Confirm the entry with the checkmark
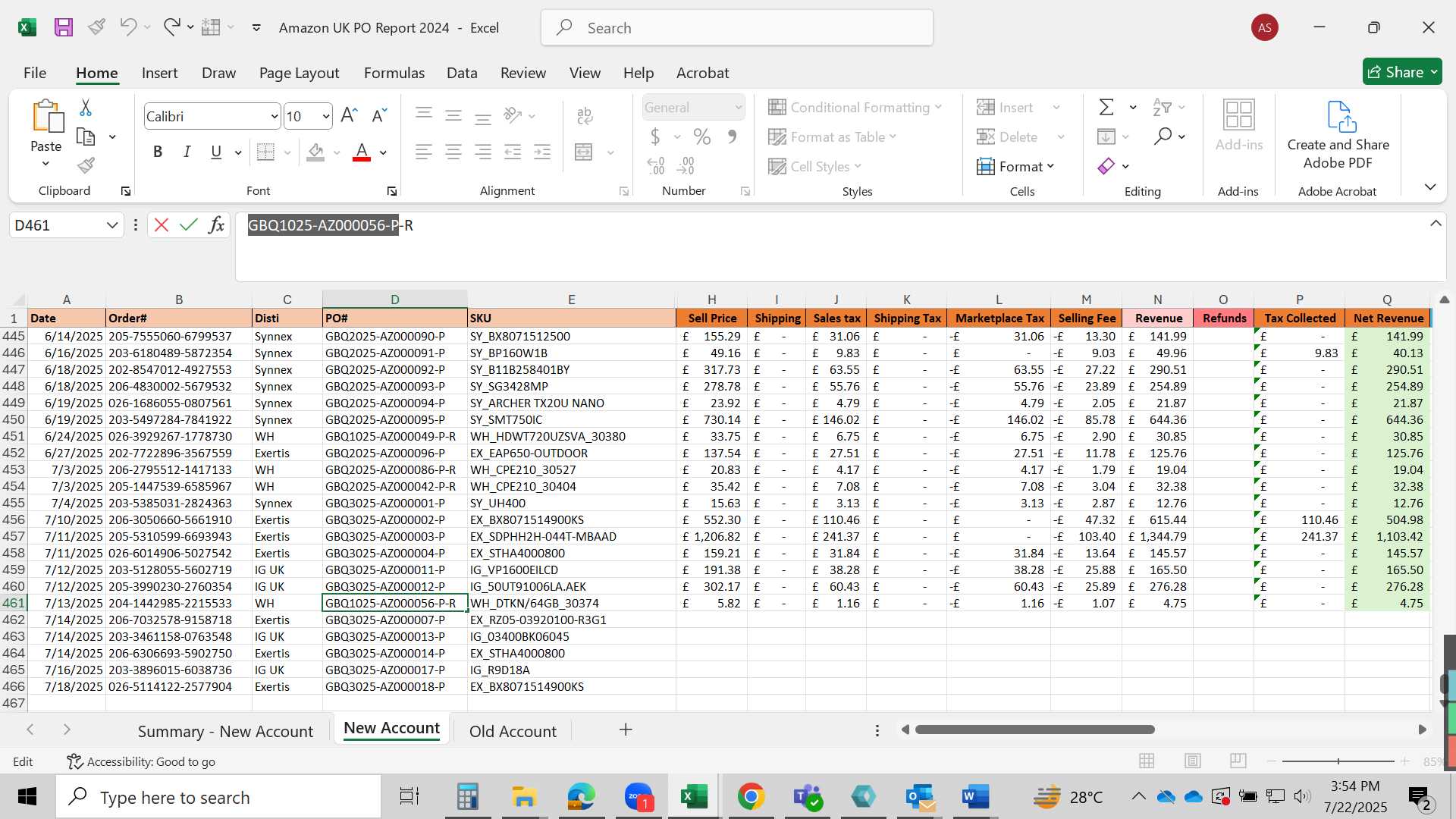 coord(189,225)
